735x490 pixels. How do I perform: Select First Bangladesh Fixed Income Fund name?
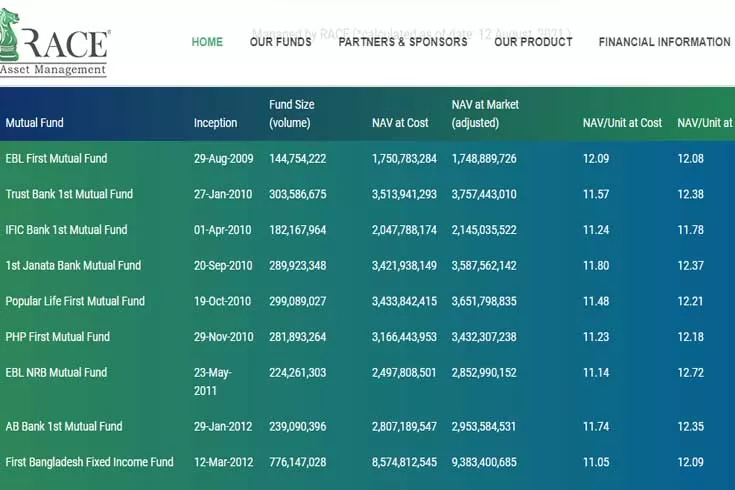[x=89, y=462]
